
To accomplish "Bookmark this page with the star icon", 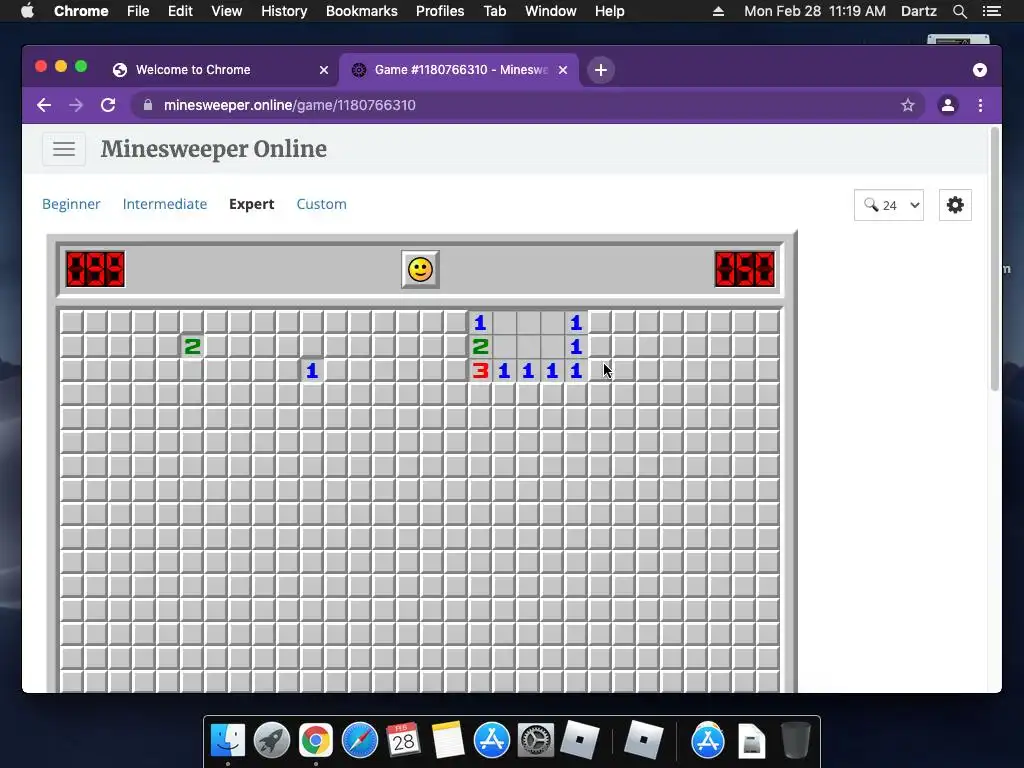I will (x=907, y=105).
